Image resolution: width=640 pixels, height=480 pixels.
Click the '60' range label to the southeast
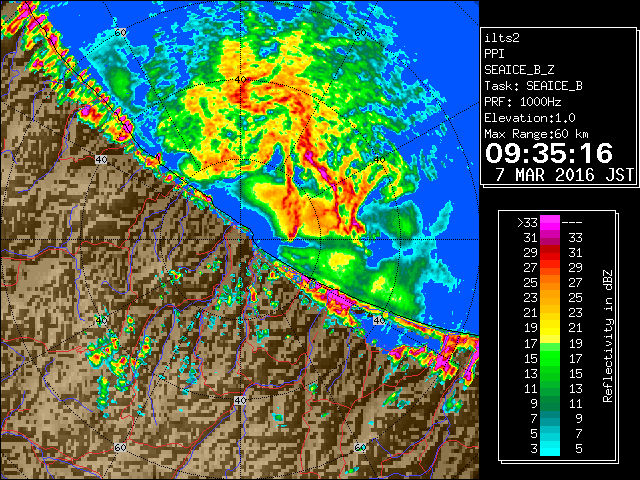pyautogui.click(x=360, y=447)
